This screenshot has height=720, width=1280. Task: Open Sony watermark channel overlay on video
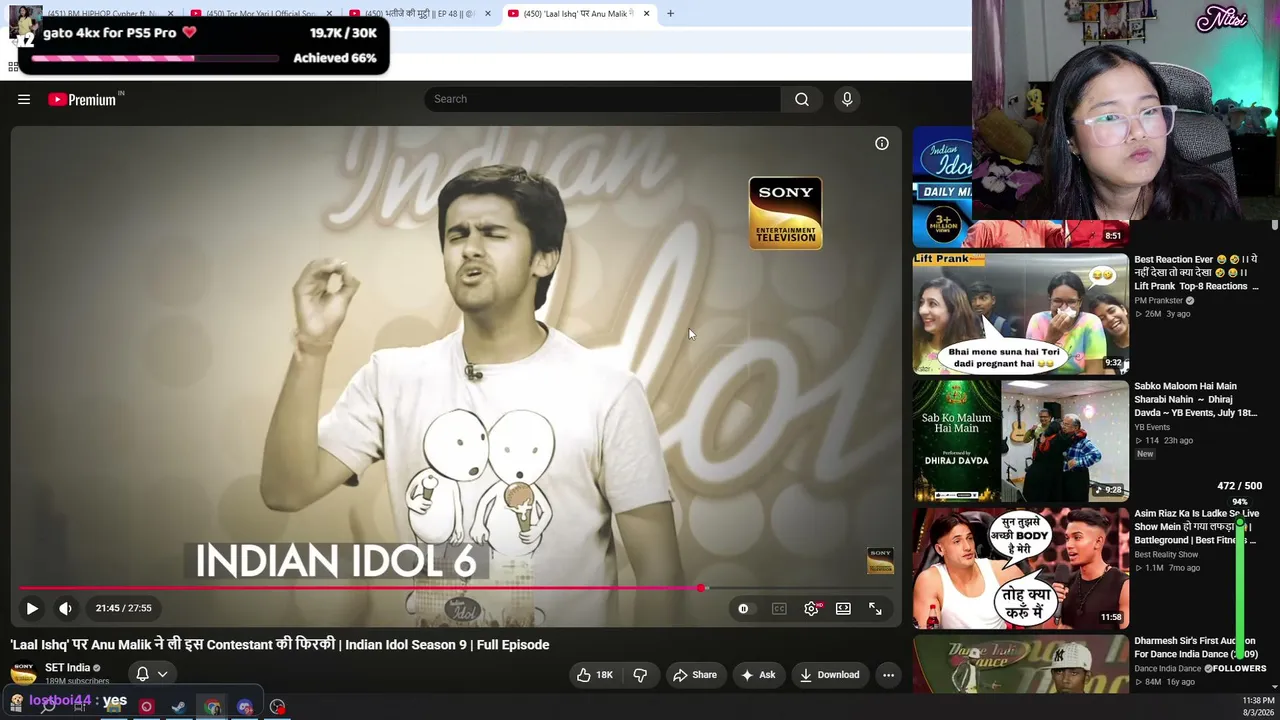pyautogui.click(x=880, y=561)
